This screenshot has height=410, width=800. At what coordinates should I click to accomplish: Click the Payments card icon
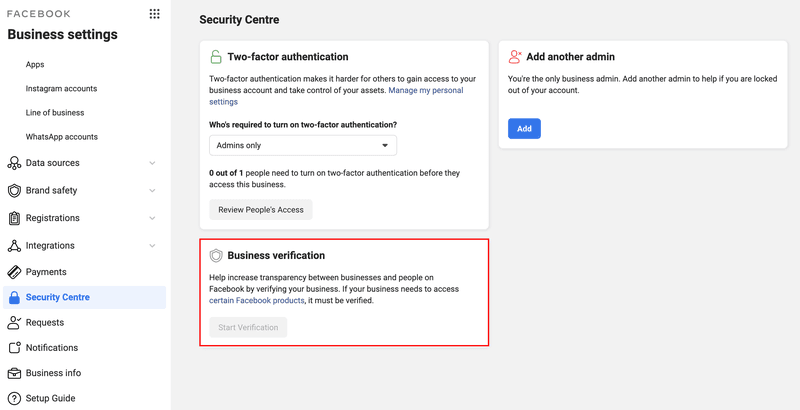(x=14, y=272)
